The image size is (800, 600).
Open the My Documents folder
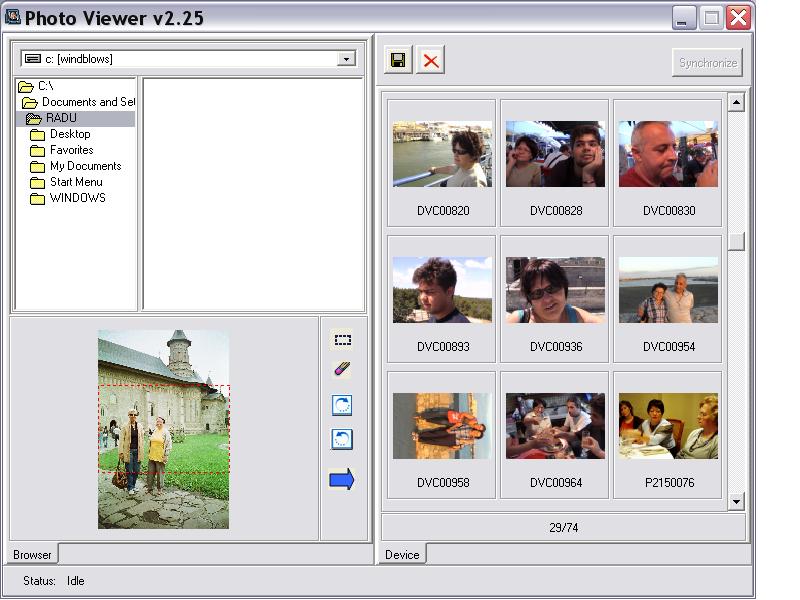85,166
